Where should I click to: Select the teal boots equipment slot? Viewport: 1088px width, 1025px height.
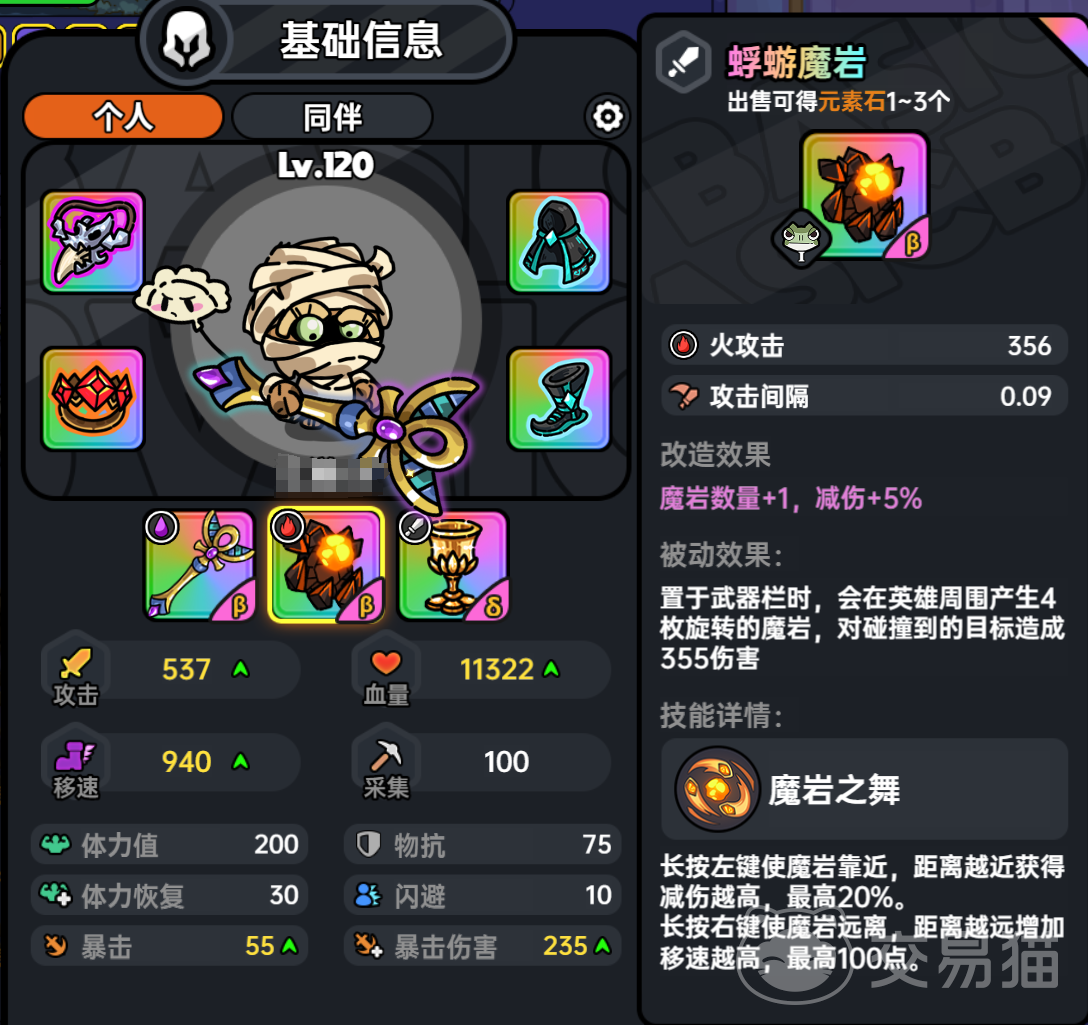[x=559, y=399]
